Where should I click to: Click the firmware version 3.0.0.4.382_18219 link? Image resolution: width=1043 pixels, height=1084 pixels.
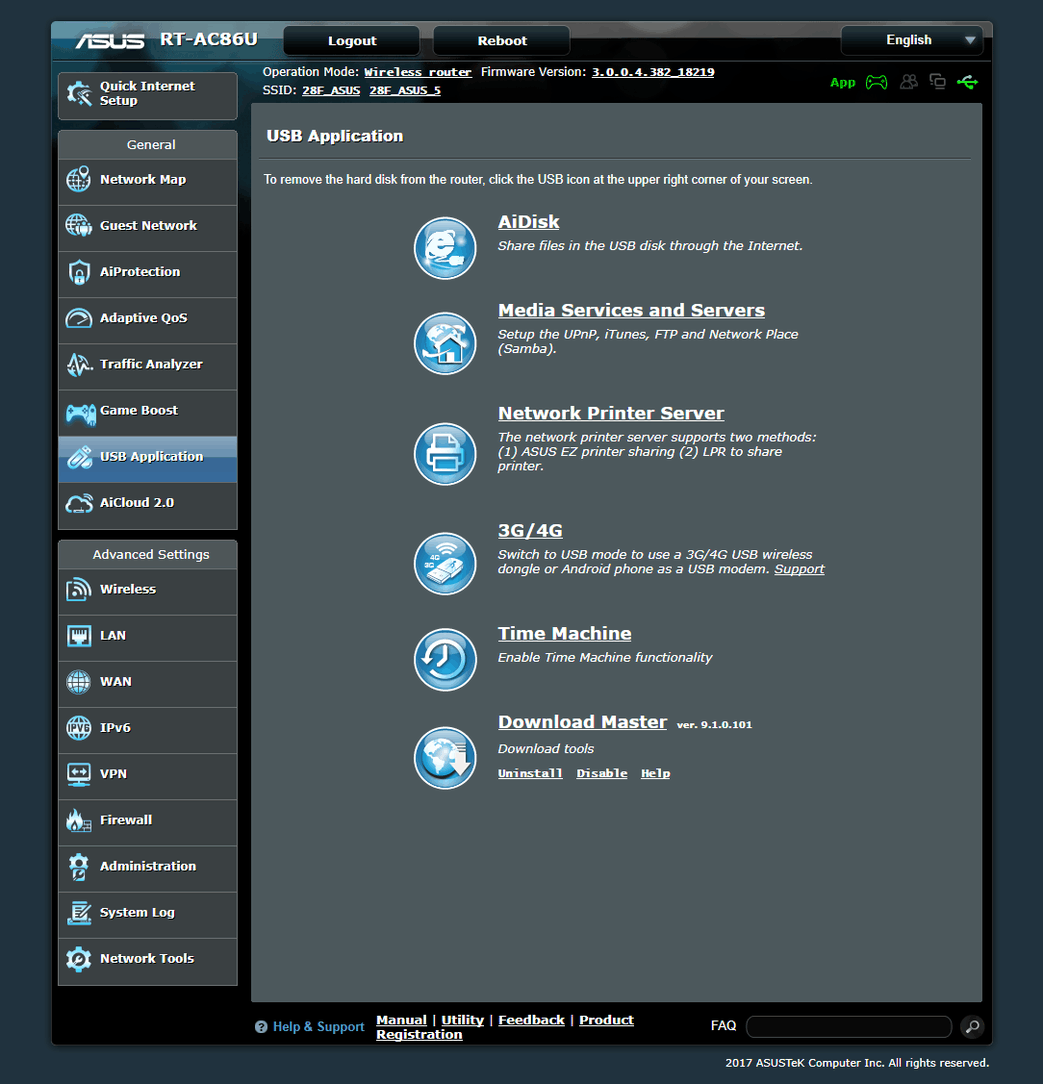tap(653, 72)
